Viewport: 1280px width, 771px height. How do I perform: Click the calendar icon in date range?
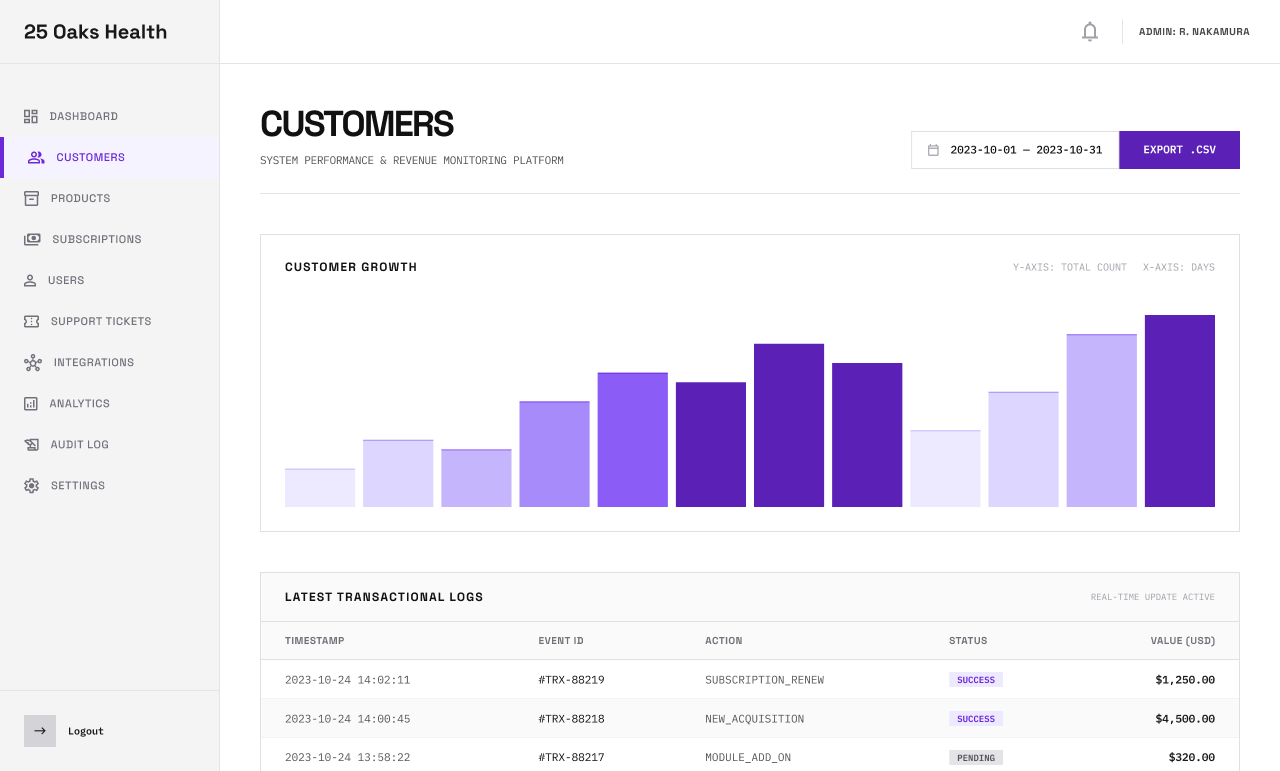pos(934,149)
